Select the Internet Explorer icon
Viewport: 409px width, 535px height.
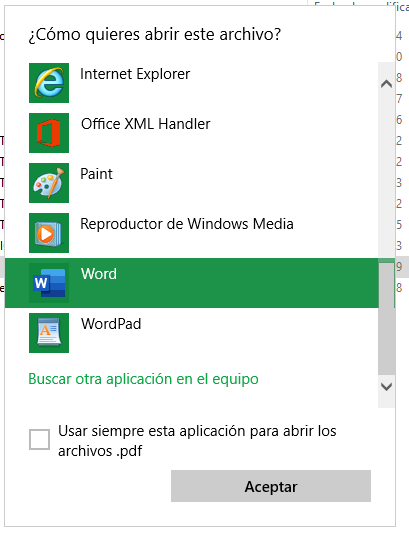[49, 83]
